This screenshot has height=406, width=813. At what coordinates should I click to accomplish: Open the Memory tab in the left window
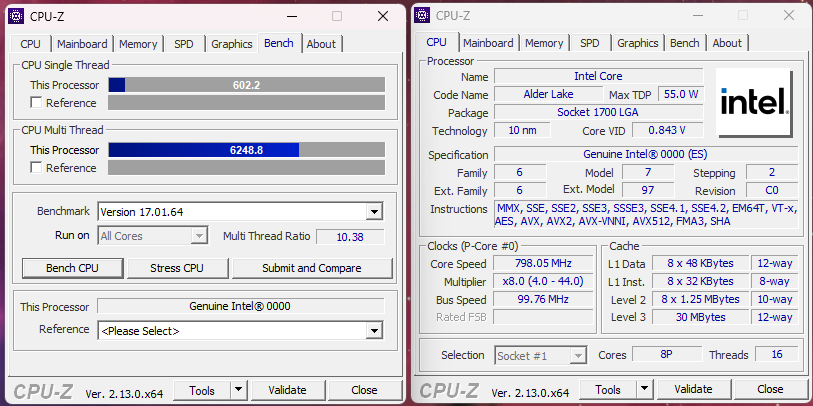pos(138,44)
